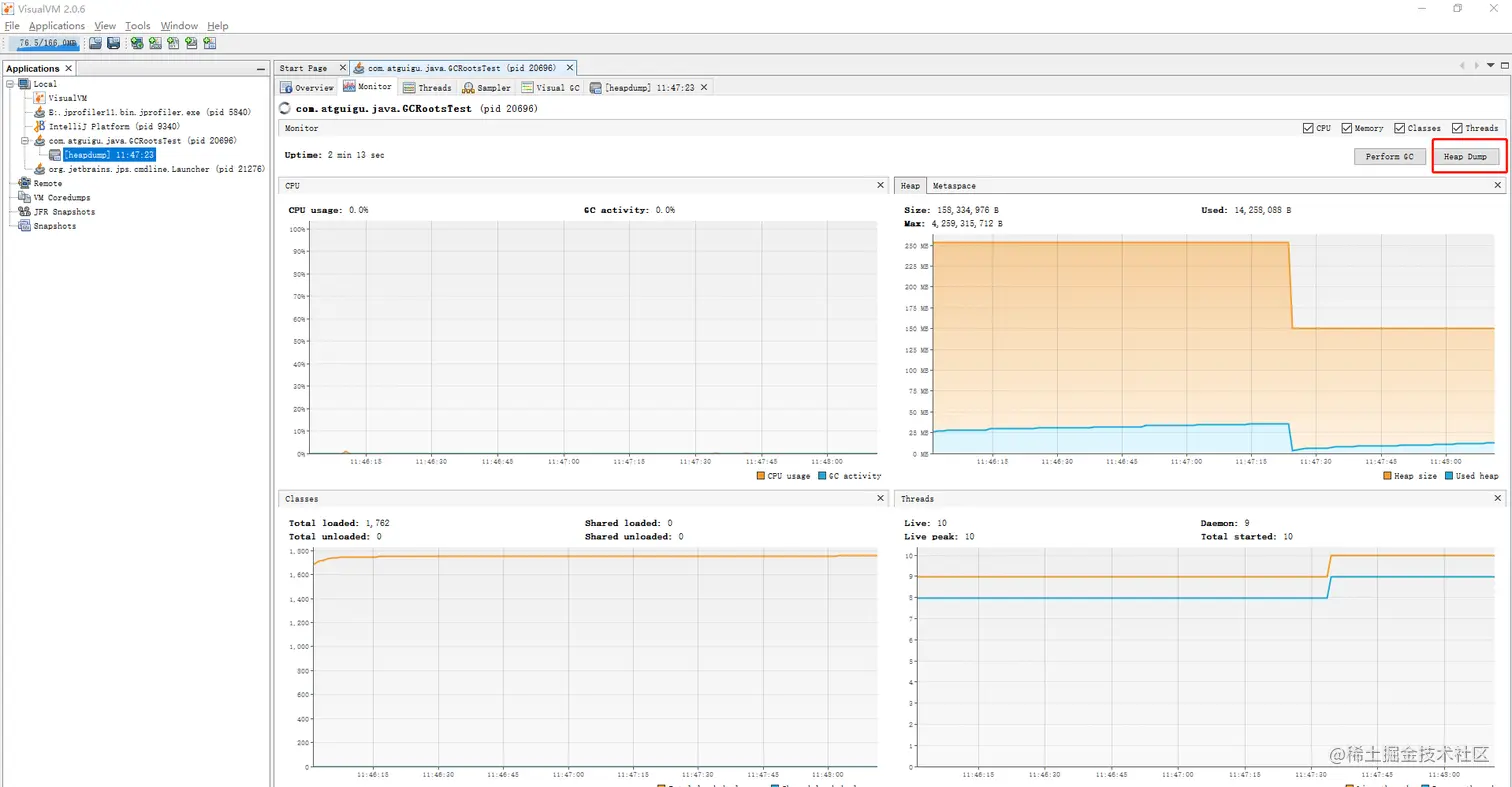Screen dimensions: 1512x787
Task: Open the VM Coredumps node icon
Action: coord(25,198)
